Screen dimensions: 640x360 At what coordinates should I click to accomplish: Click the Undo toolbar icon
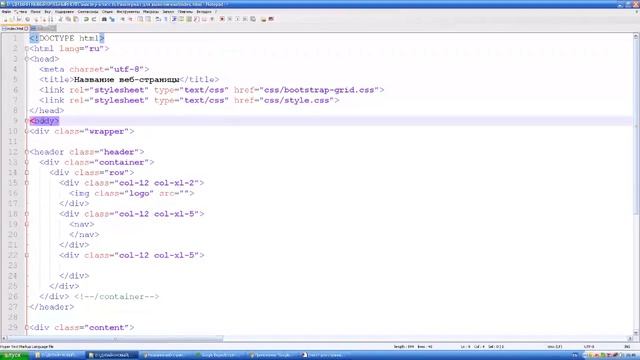[86, 19]
